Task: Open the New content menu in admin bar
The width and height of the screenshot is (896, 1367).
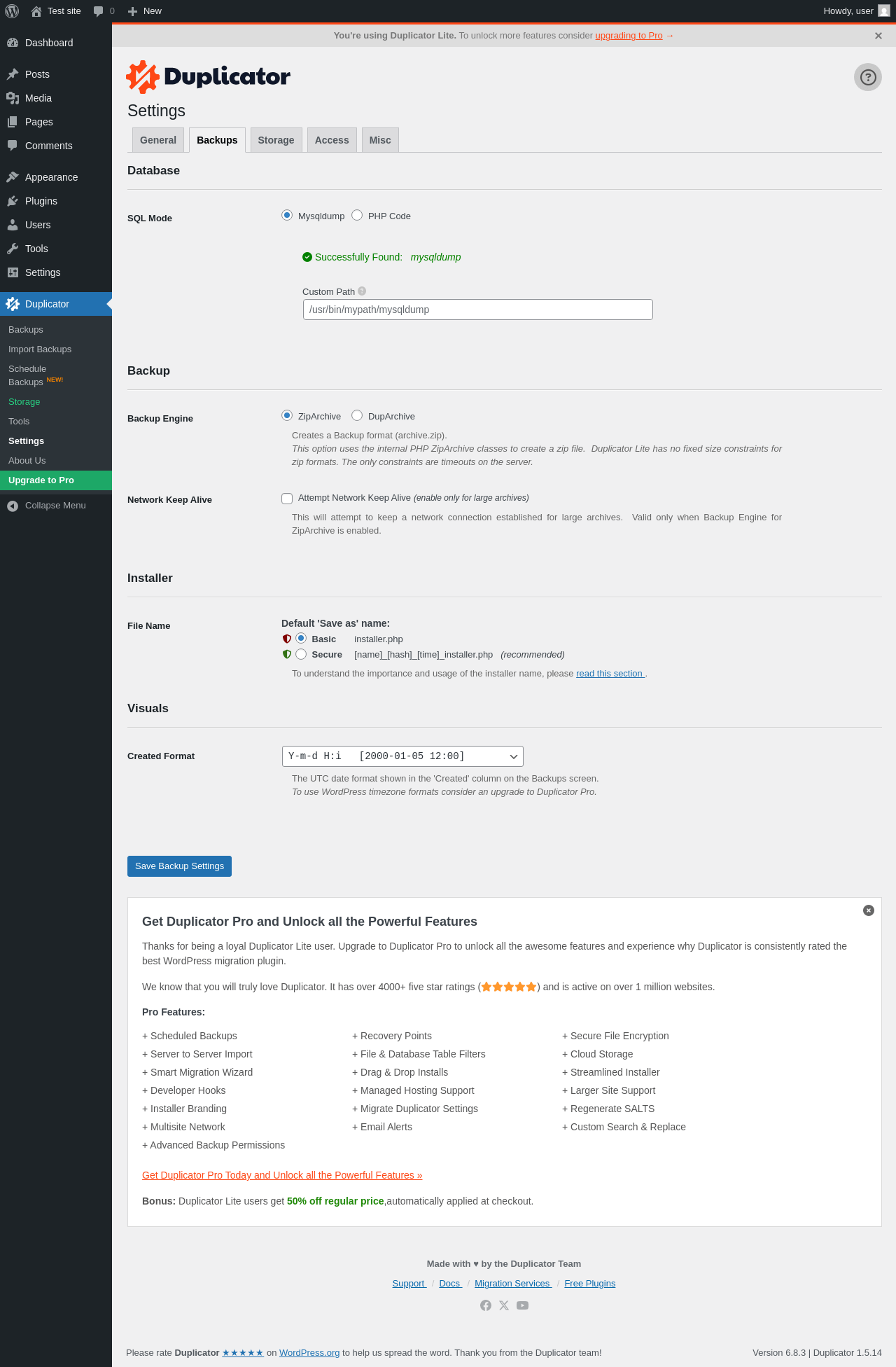Action: point(145,11)
